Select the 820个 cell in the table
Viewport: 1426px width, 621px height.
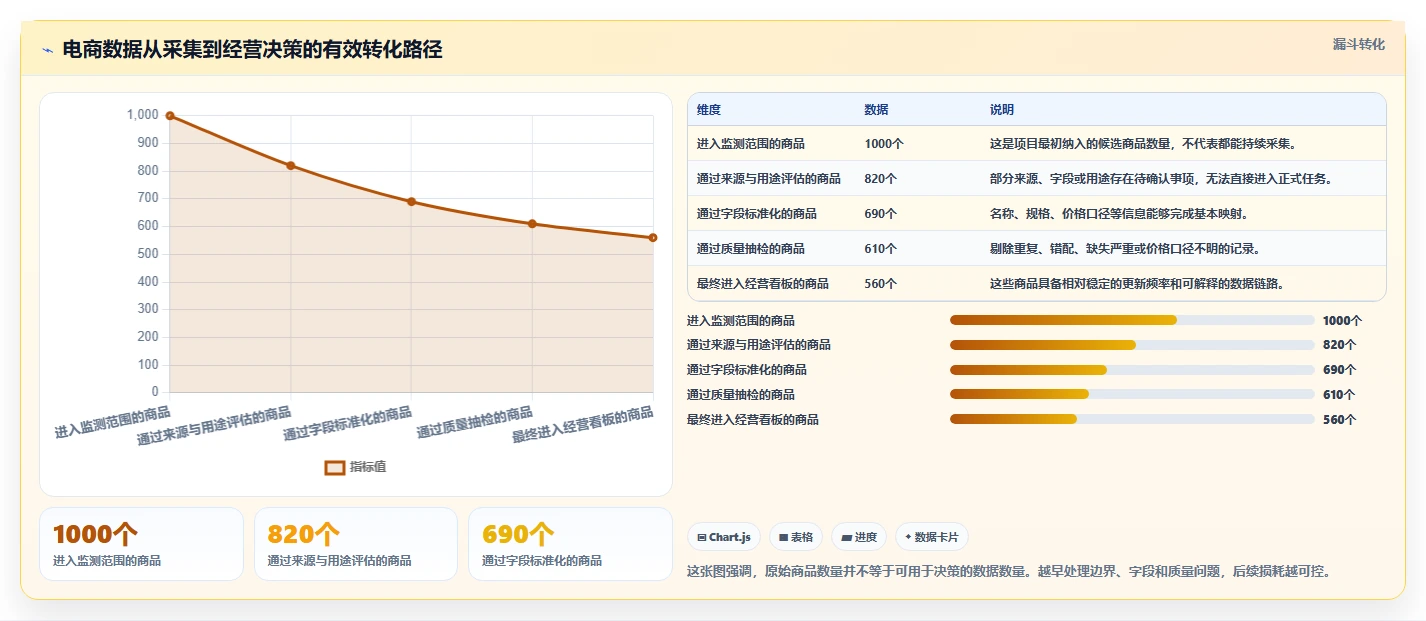point(880,178)
